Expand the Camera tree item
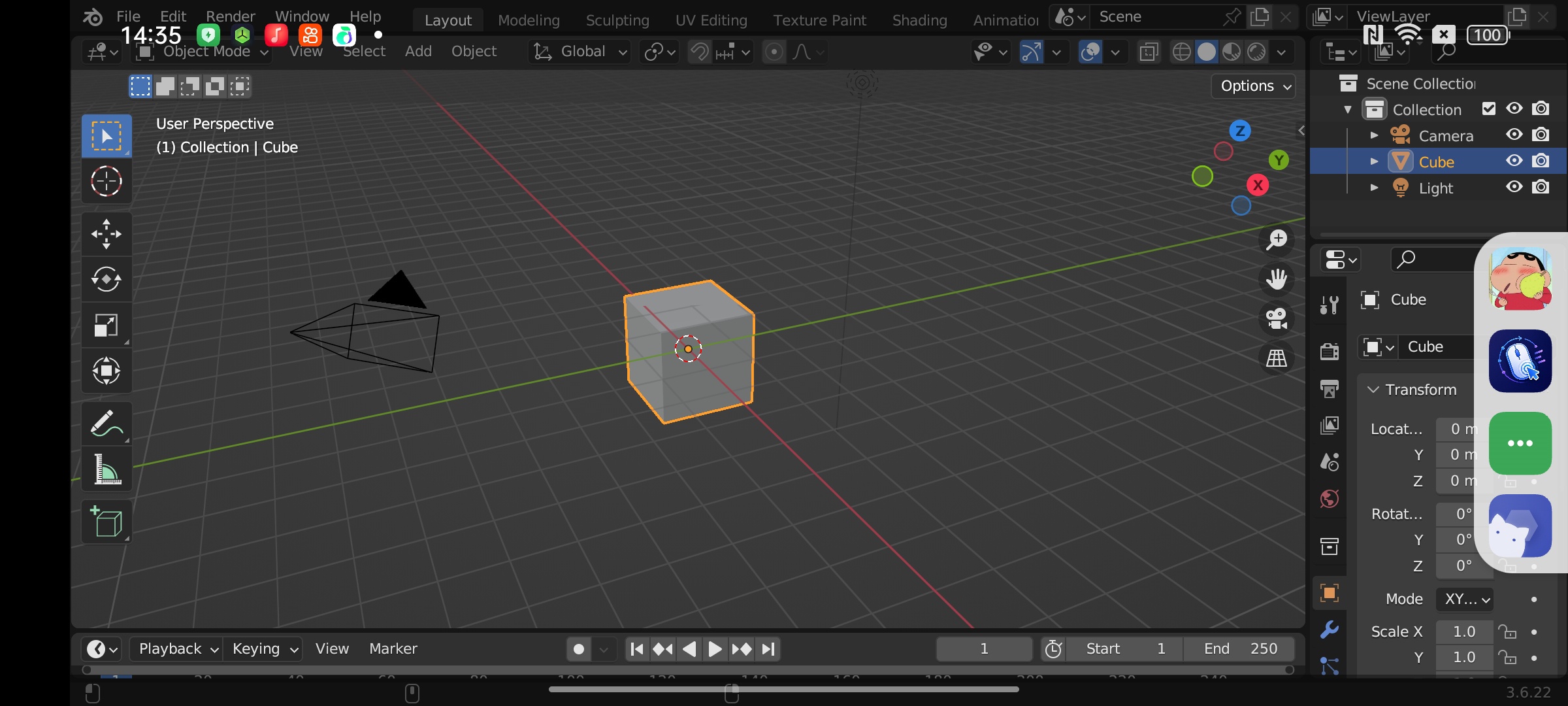The width and height of the screenshot is (1568, 706). click(x=1374, y=135)
